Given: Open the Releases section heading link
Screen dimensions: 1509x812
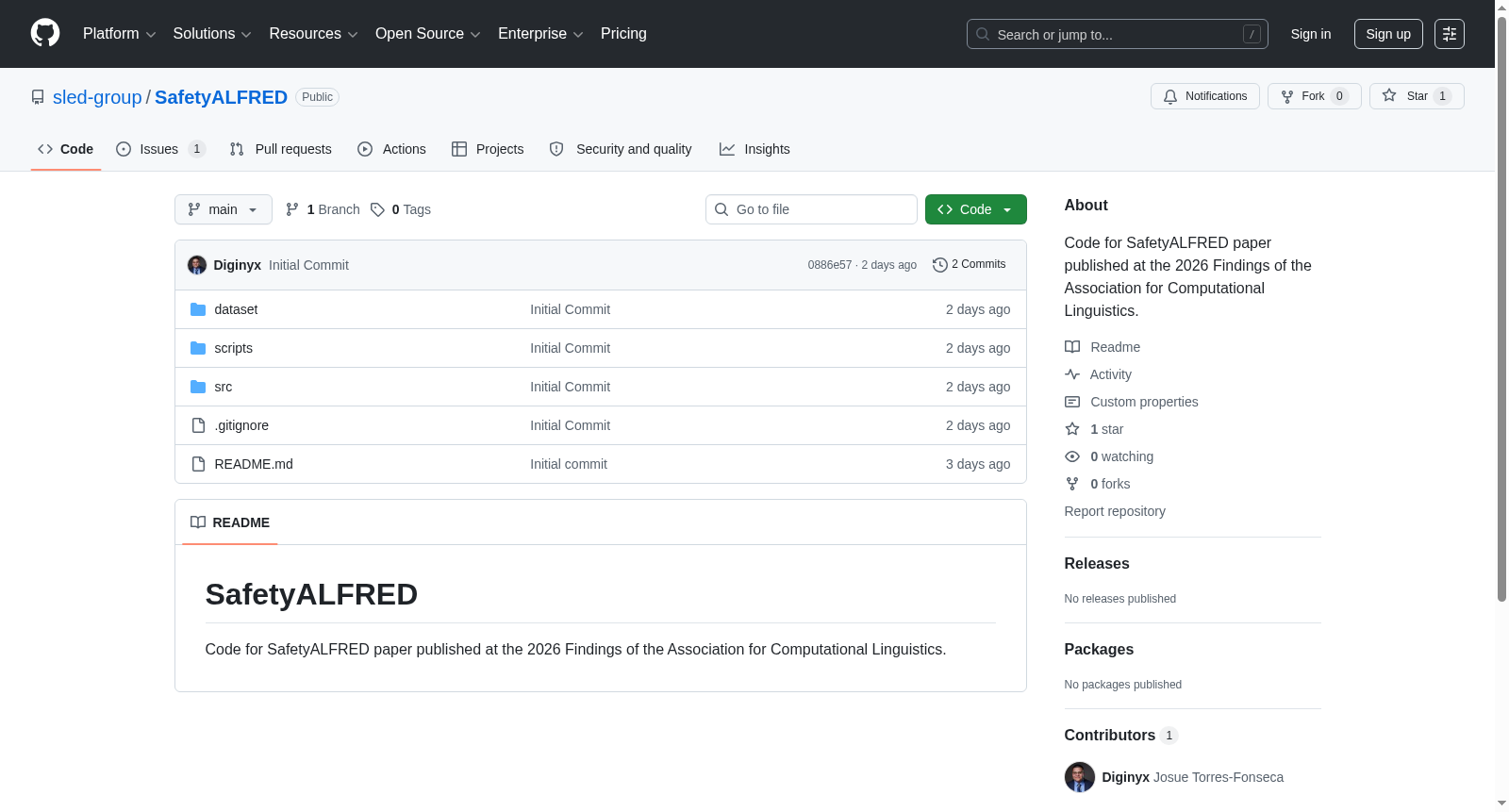Looking at the screenshot, I should tap(1097, 563).
